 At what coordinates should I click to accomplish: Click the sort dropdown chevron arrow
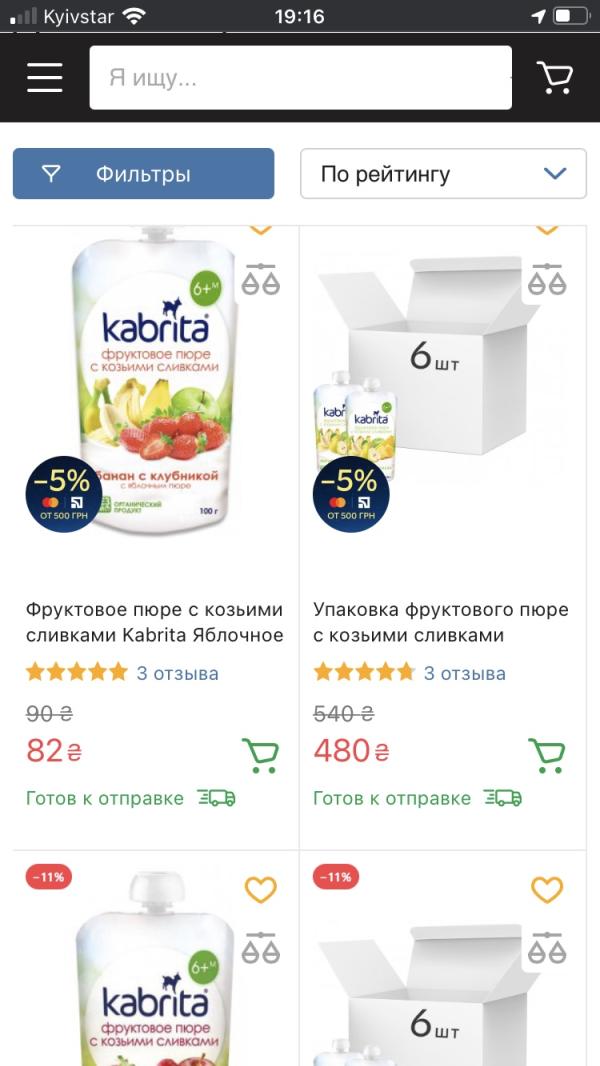click(555, 173)
